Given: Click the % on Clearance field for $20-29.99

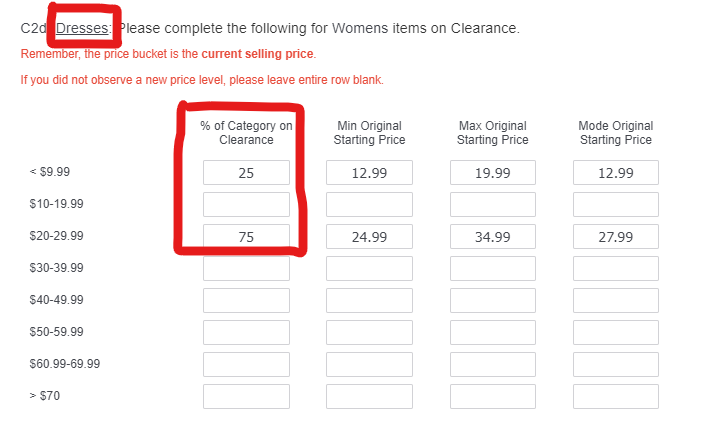Looking at the screenshot, I should click(x=246, y=237).
